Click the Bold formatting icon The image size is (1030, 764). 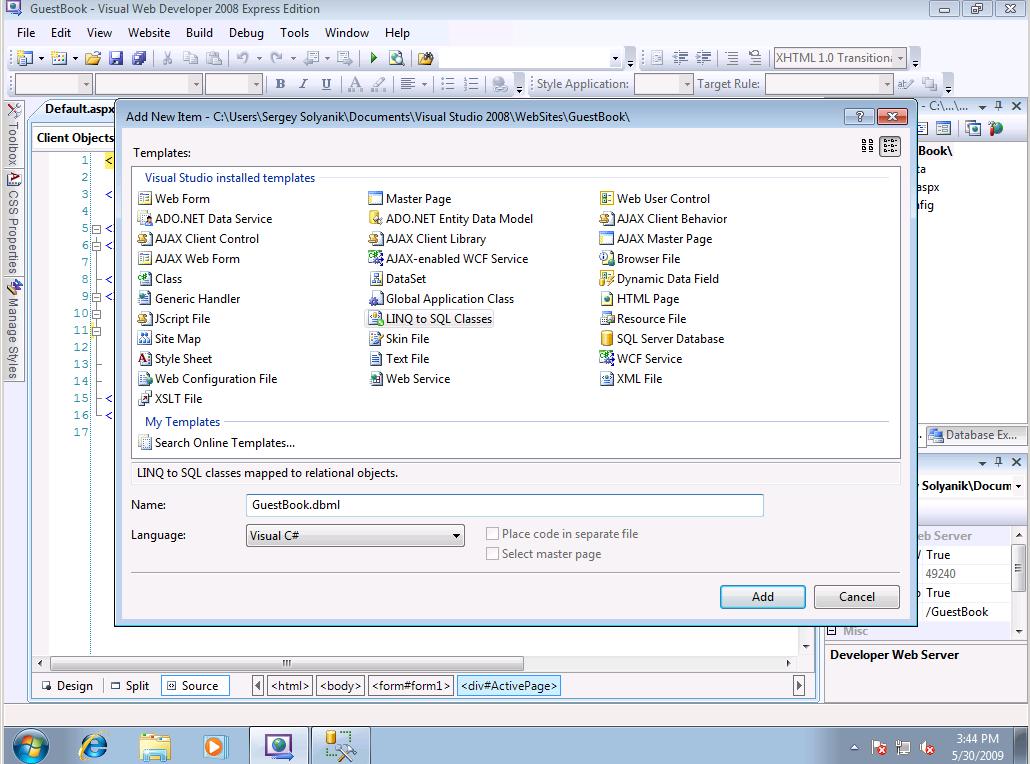(x=280, y=83)
